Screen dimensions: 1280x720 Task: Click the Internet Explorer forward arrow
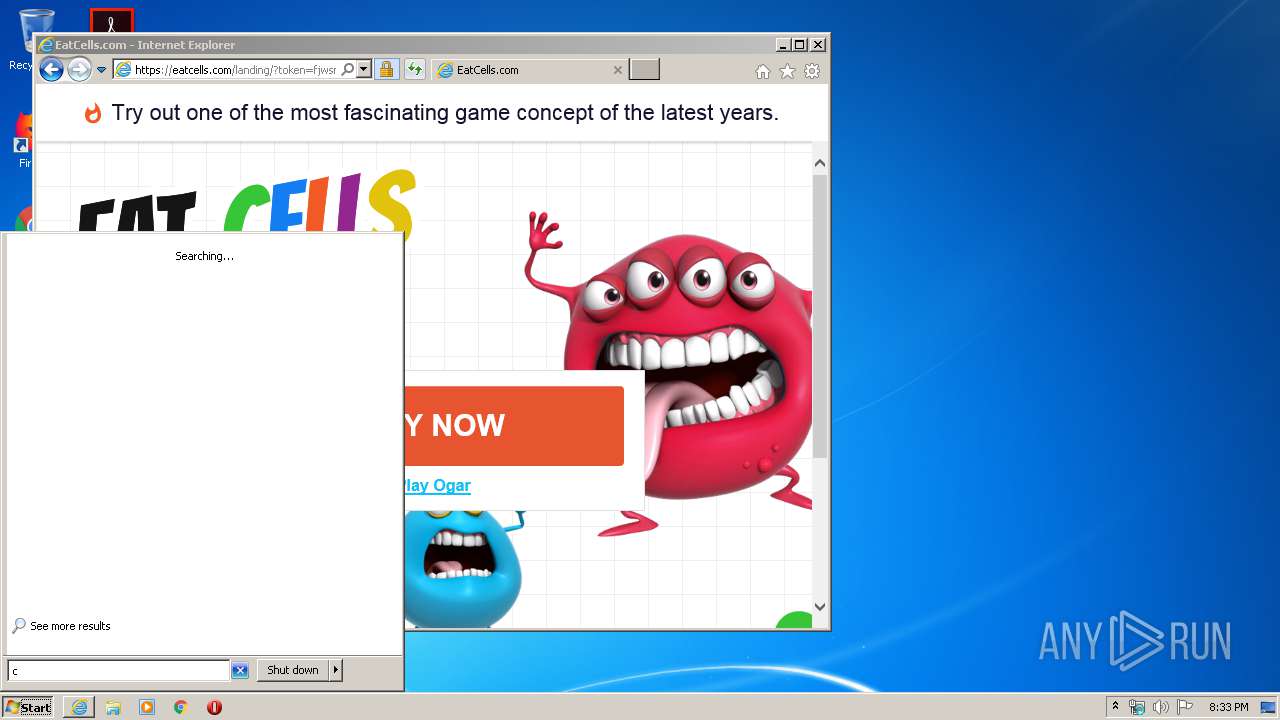[x=79, y=70]
